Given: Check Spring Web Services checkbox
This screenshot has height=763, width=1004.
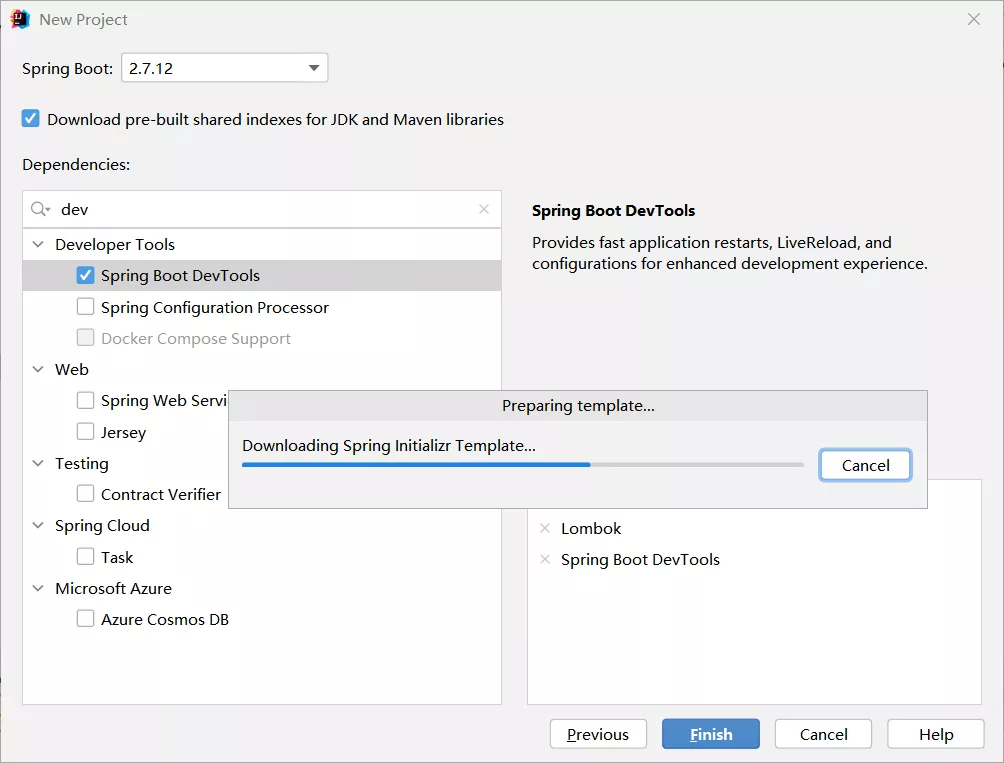Looking at the screenshot, I should (85, 400).
